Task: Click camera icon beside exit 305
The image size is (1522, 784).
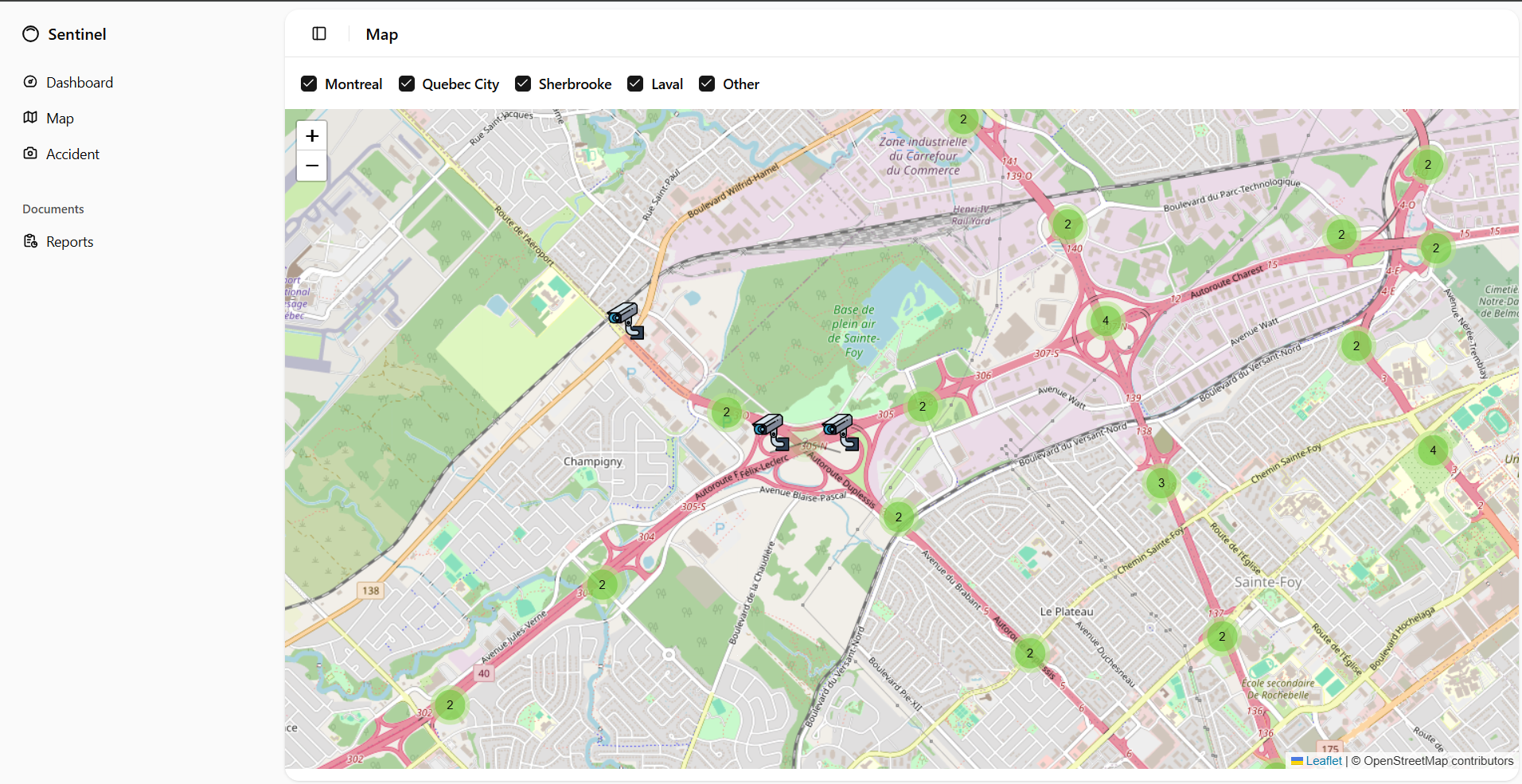Action: coord(841,432)
